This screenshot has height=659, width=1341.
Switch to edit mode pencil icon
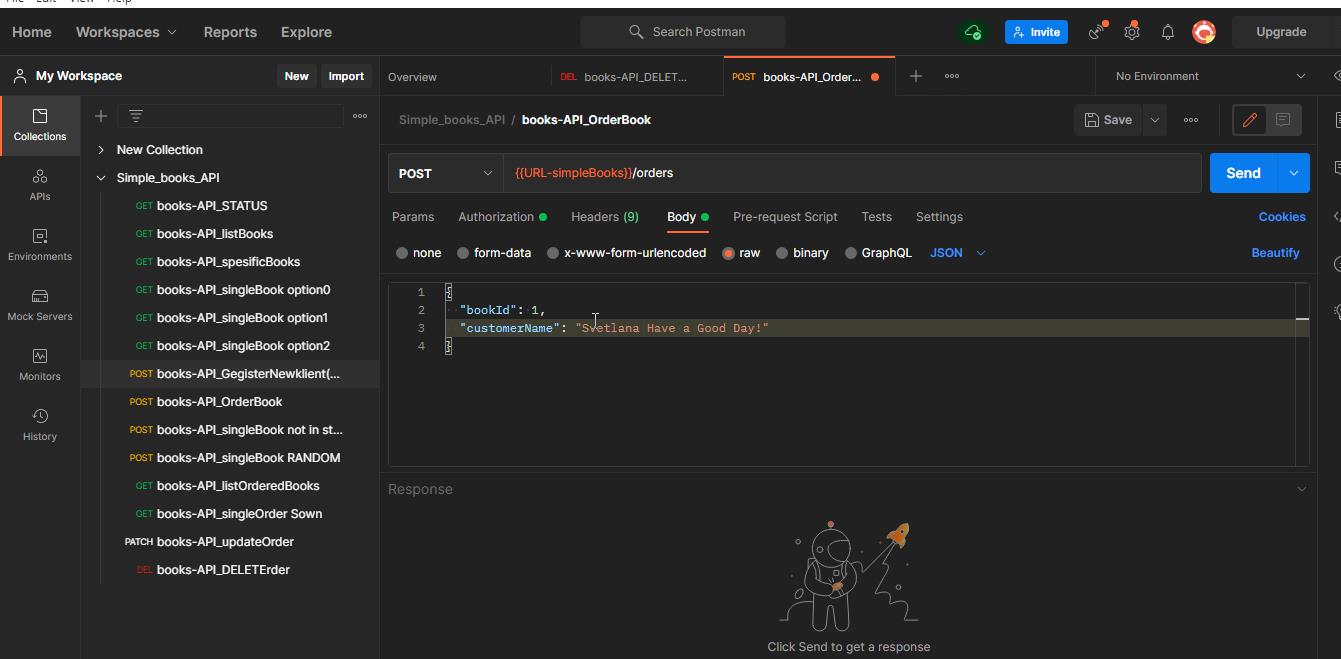(1250, 120)
